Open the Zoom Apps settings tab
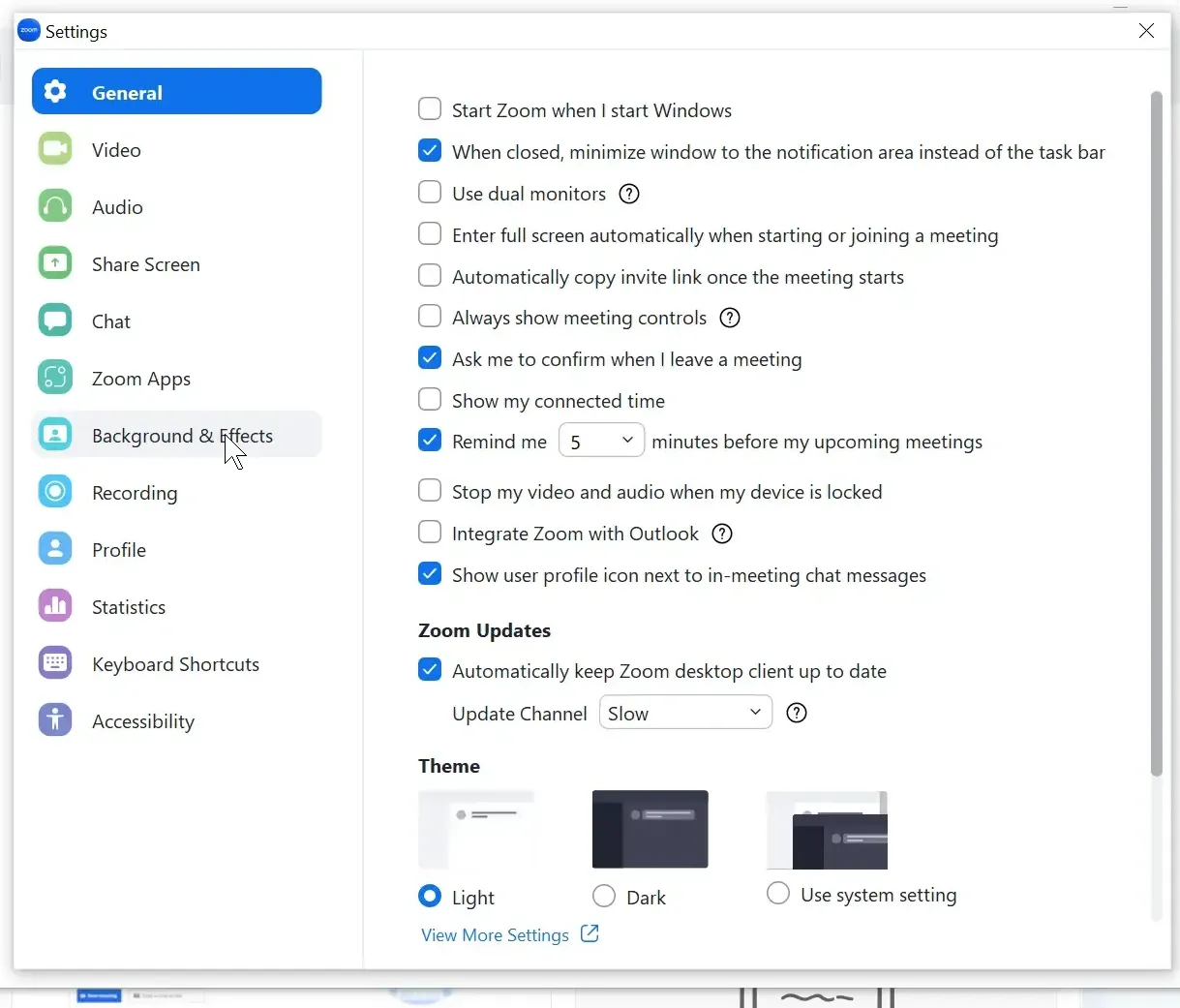 coord(177,378)
